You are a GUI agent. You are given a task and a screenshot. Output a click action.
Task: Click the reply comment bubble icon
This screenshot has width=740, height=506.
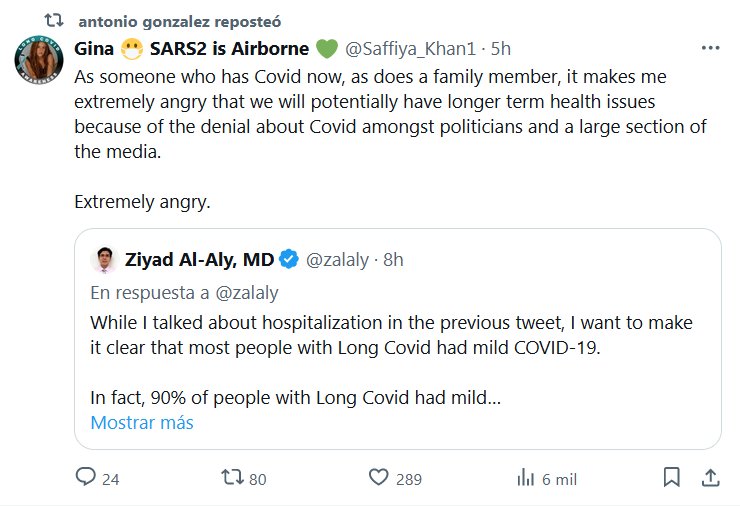tap(85, 478)
